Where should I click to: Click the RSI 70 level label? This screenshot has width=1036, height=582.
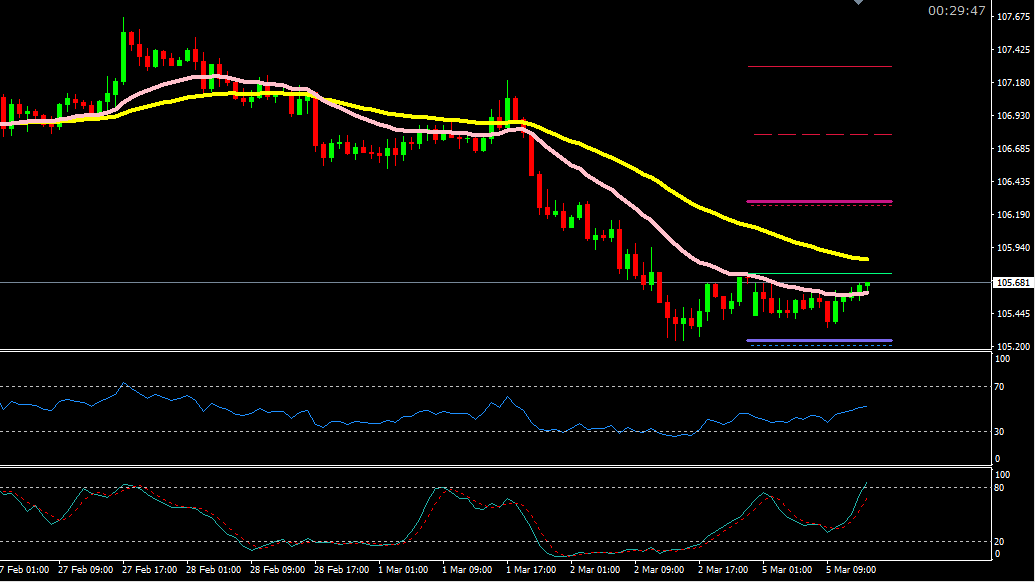[999, 387]
